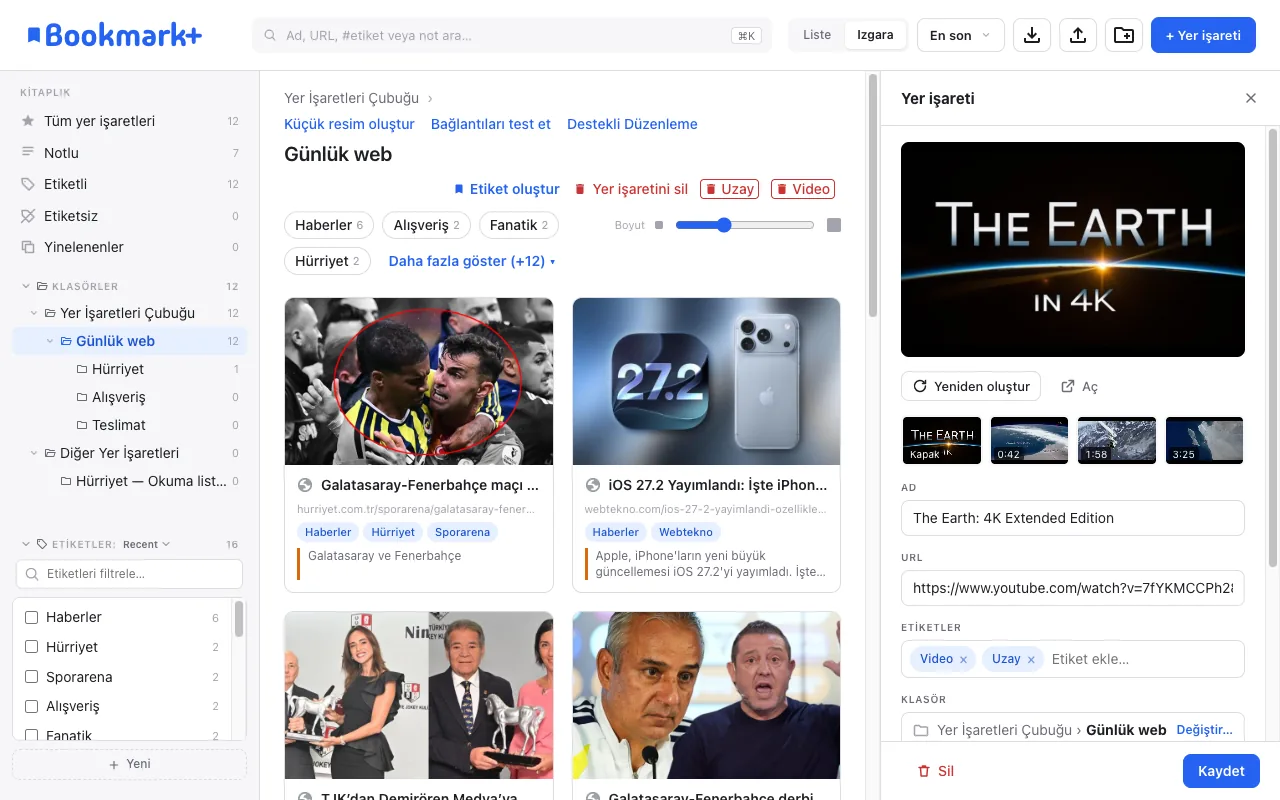Click the bookmark search field
Screen dimensions: 1280x800
pyautogui.click(x=511, y=35)
